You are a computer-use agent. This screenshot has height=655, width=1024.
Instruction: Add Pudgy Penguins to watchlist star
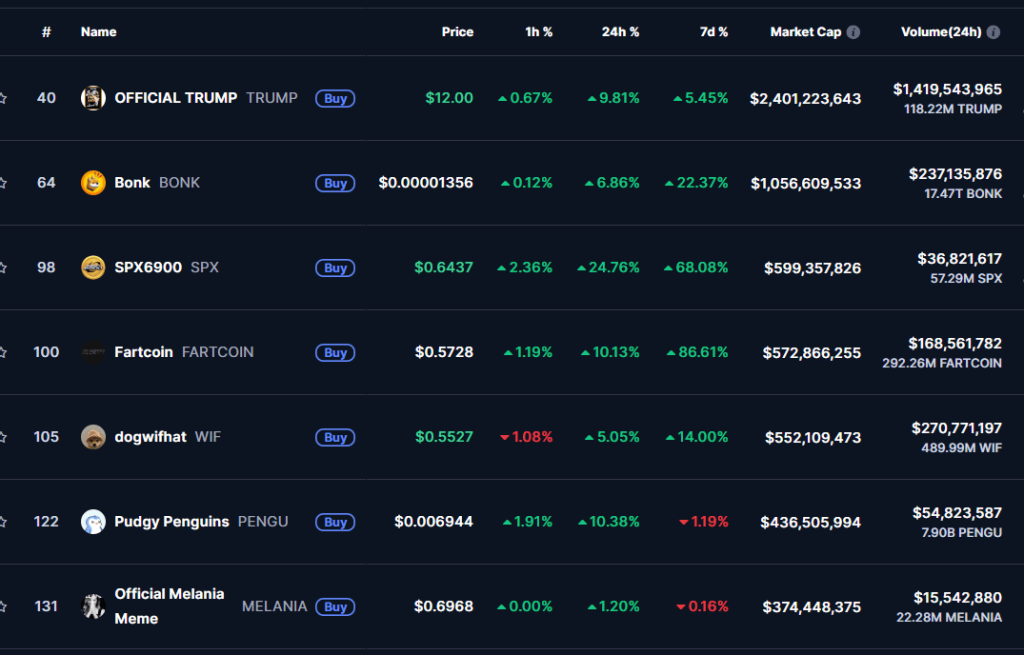3,522
